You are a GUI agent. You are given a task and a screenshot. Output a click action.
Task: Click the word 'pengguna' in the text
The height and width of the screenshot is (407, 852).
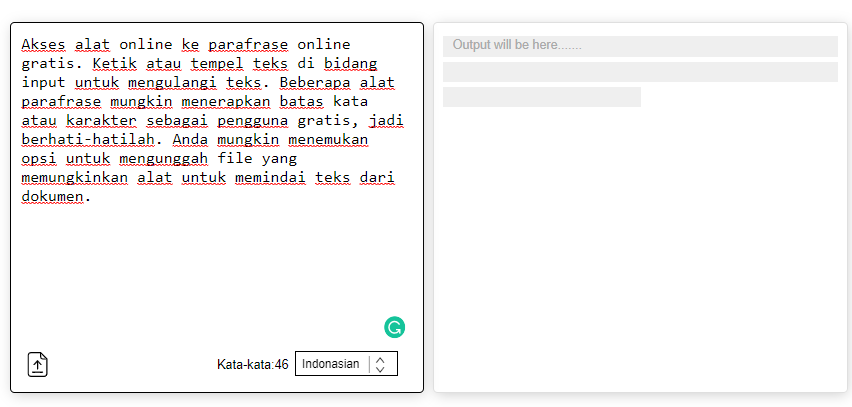(253, 120)
